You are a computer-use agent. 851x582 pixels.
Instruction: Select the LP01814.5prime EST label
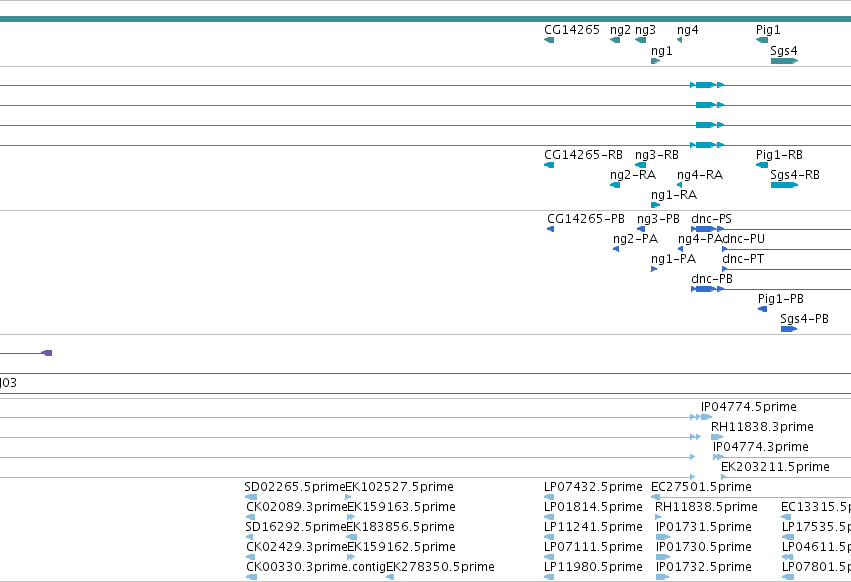click(593, 508)
